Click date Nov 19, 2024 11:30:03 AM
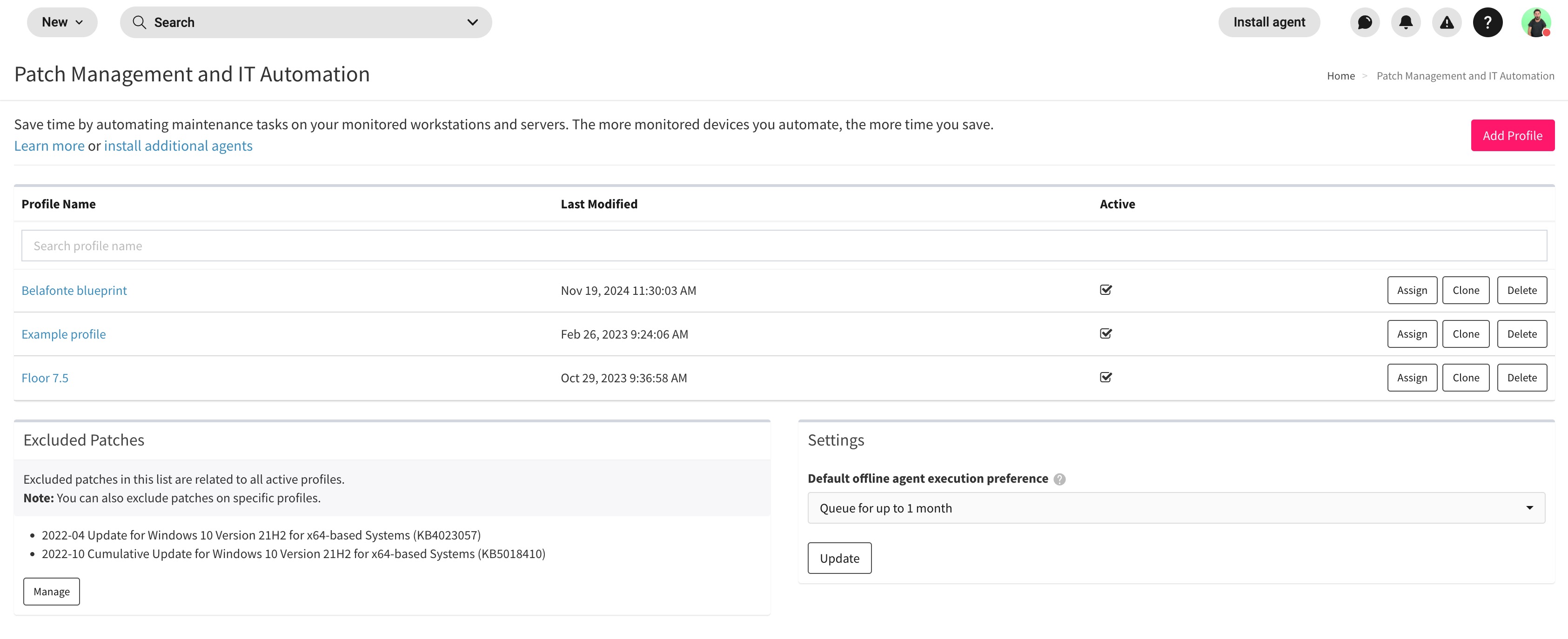Screen dimensions: 1568x639 (x=628, y=290)
